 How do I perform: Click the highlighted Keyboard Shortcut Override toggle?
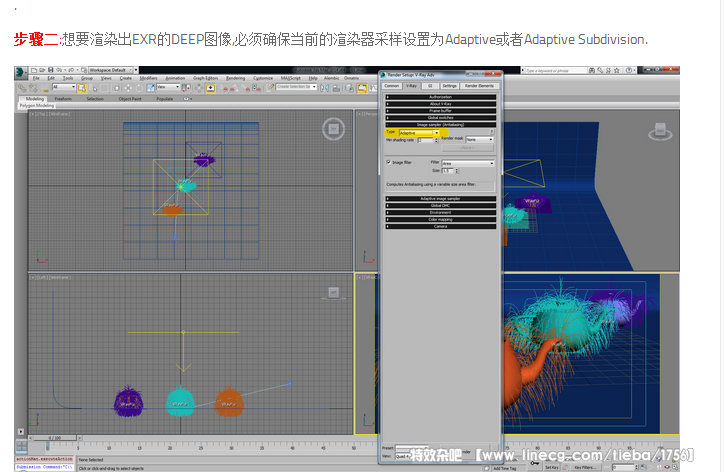click(x=210, y=88)
